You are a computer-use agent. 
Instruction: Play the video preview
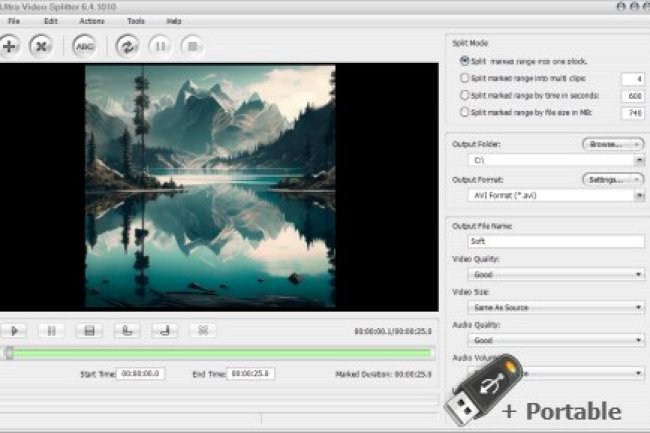point(14,331)
